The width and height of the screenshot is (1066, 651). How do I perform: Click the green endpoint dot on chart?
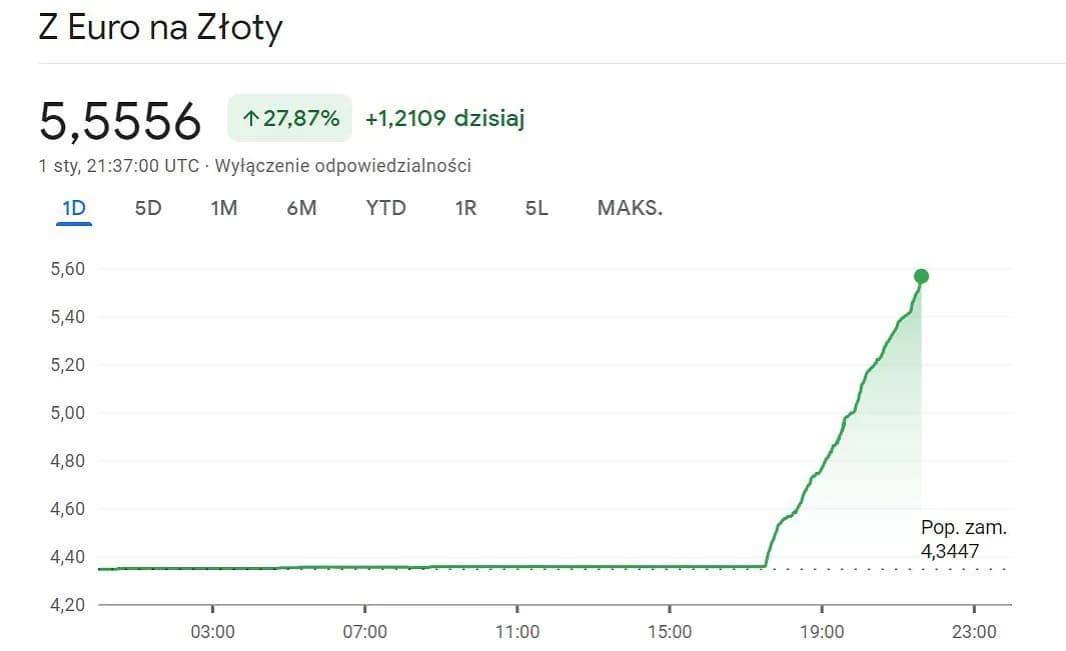921,276
